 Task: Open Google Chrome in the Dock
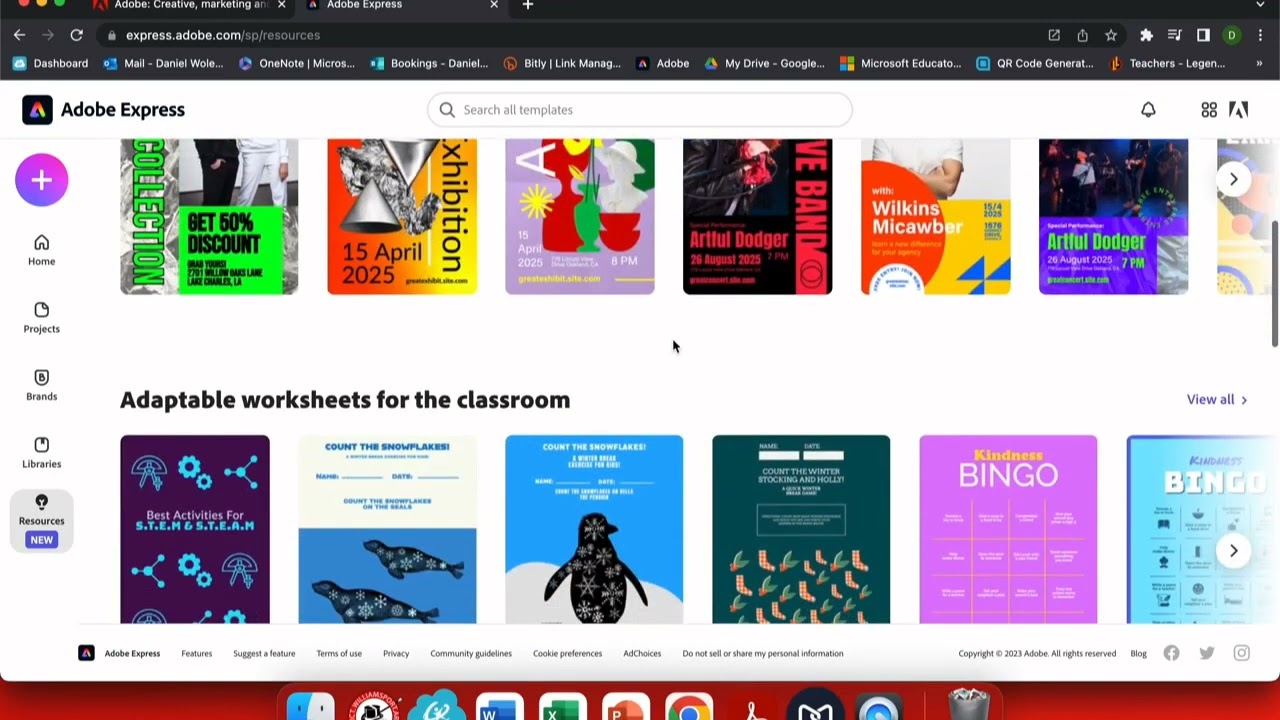[688, 708]
